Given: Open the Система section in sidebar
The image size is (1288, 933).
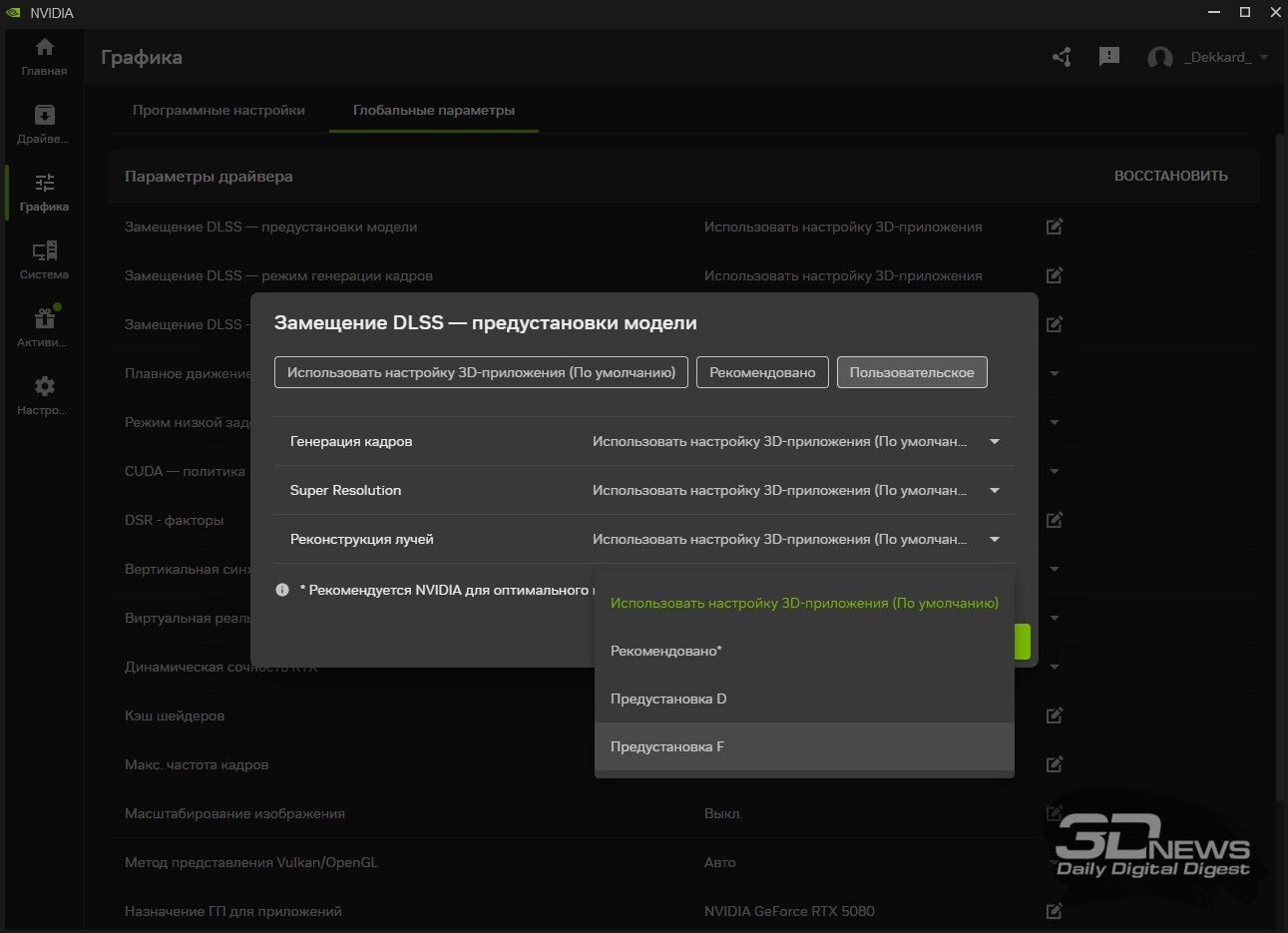Looking at the screenshot, I should pos(44,260).
